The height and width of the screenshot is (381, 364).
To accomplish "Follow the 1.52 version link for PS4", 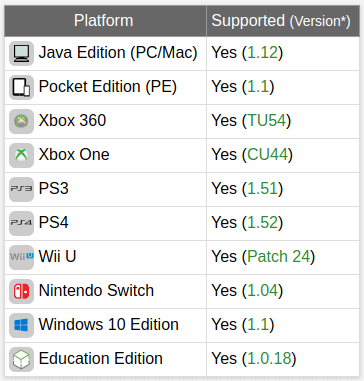I will click(x=262, y=223).
